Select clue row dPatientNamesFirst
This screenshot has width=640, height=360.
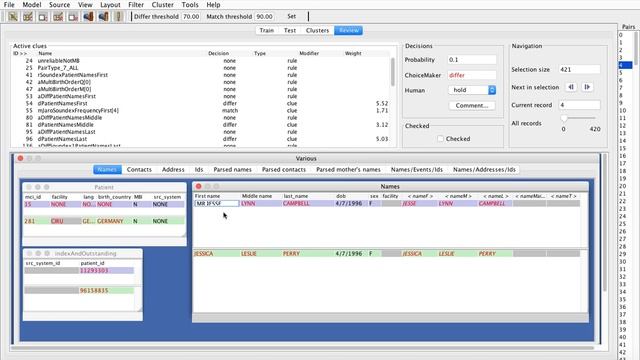click(200, 104)
